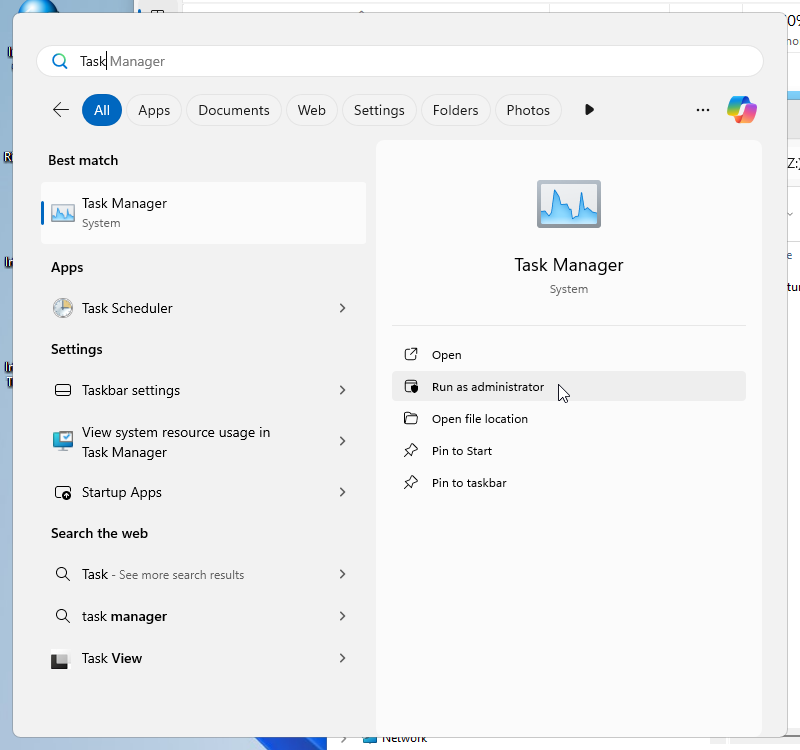The width and height of the screenshot is (800, 750).
Task: Click magnifier icon beside 'task manager' suggestion
Action: [63, 616]
